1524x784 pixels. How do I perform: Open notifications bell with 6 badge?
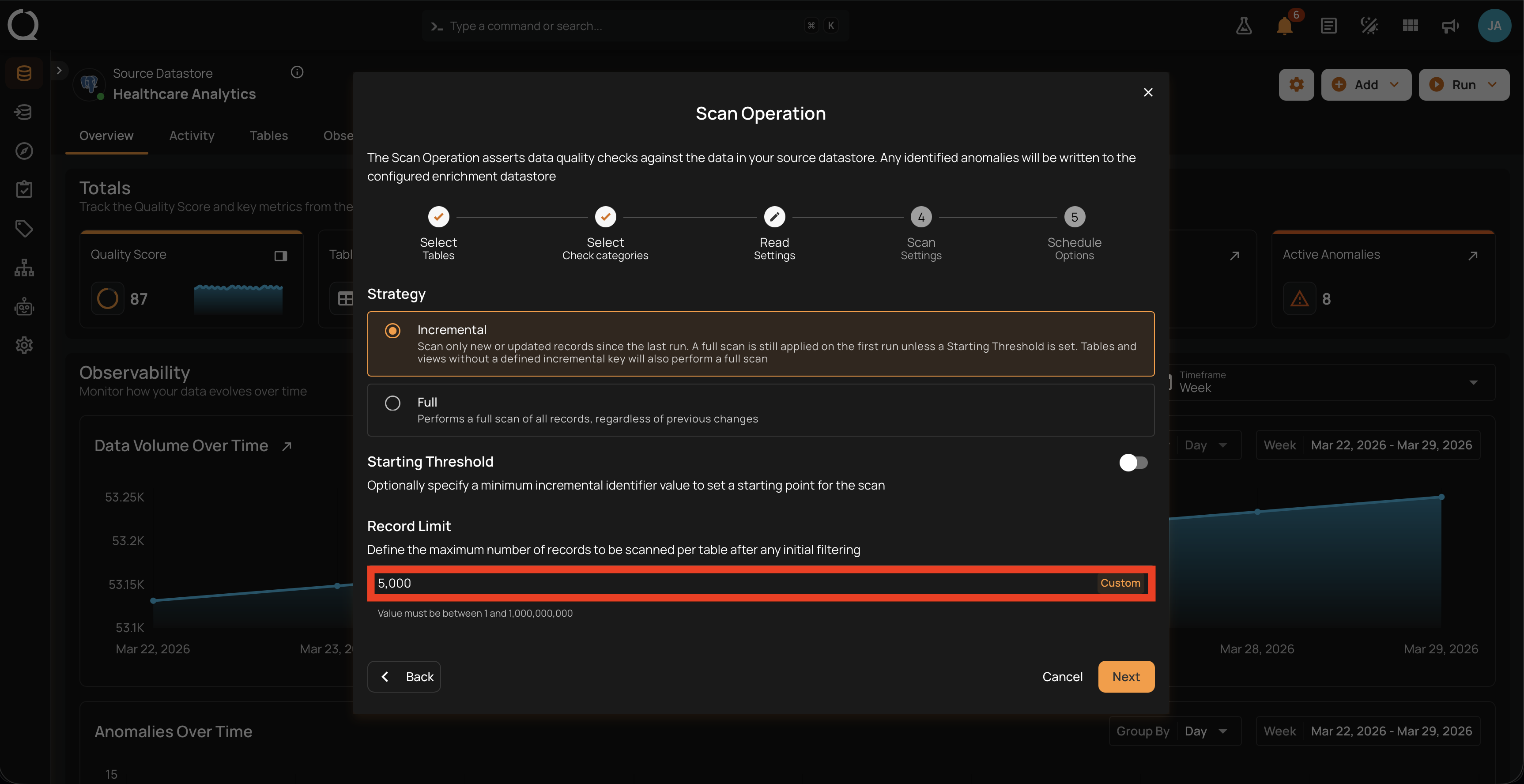(x=1285, y=26)
